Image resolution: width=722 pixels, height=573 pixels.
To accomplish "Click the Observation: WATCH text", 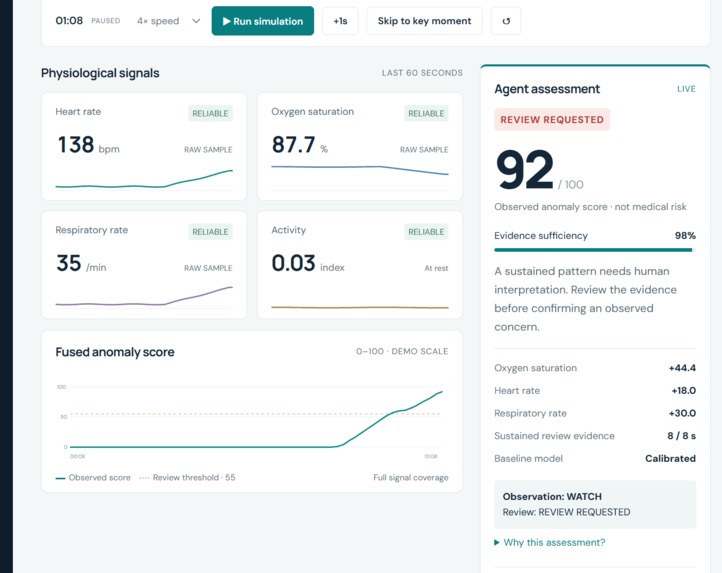I will click(552, 497).
